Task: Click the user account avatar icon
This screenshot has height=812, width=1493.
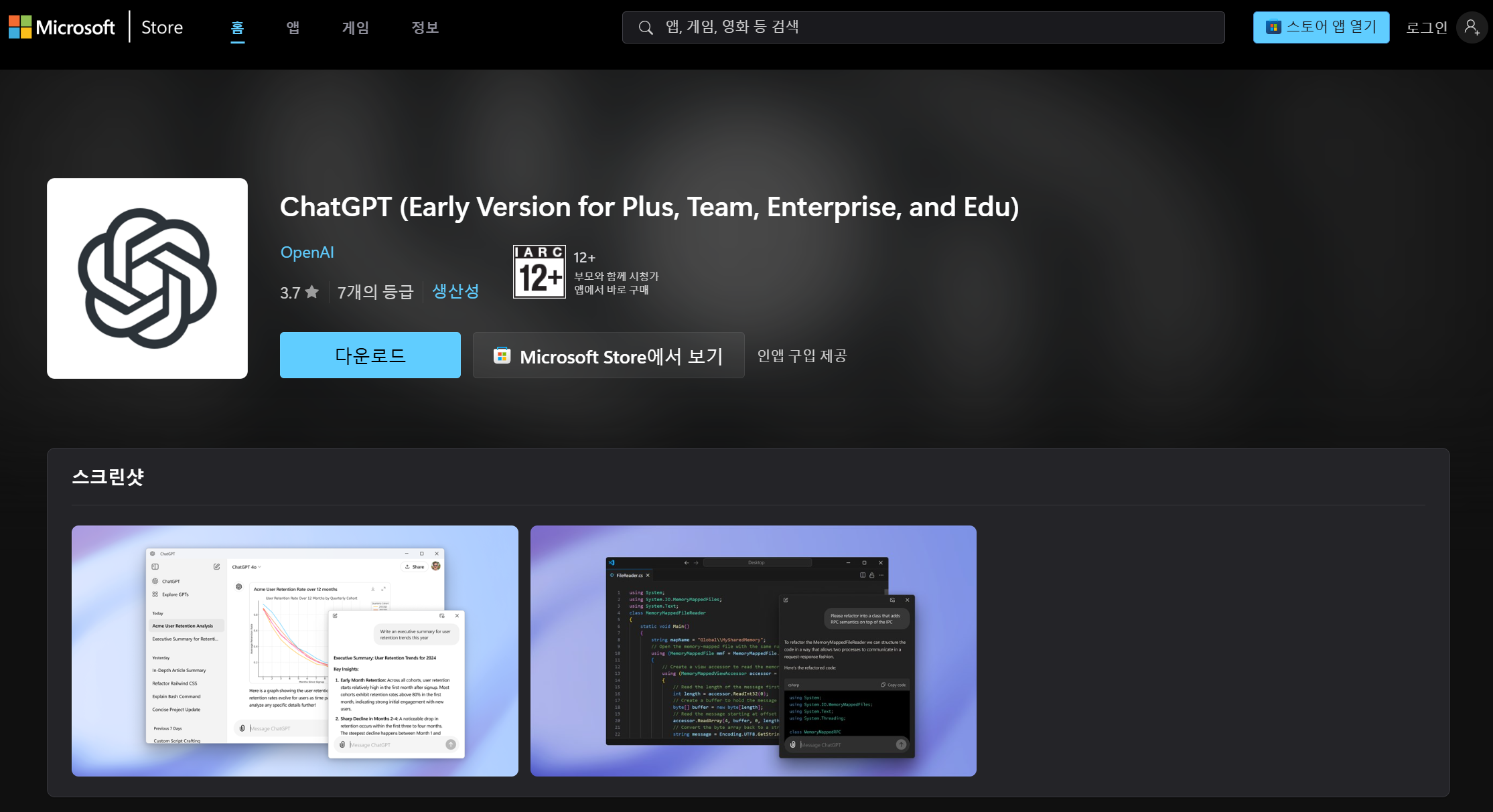Action: (1472, 27)
